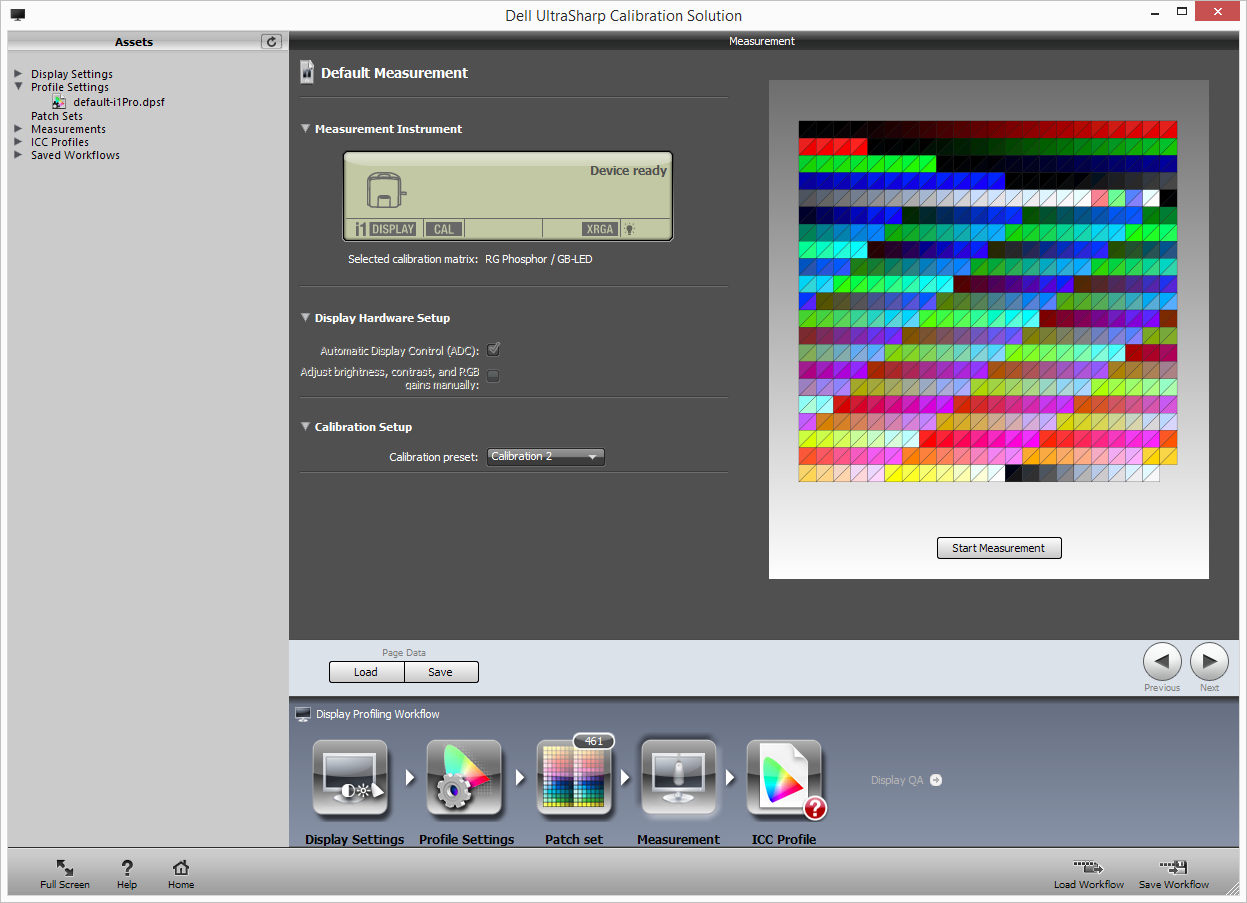Click the 'Measurement' panel header
1247x903 pixels.
pos(762,41)
